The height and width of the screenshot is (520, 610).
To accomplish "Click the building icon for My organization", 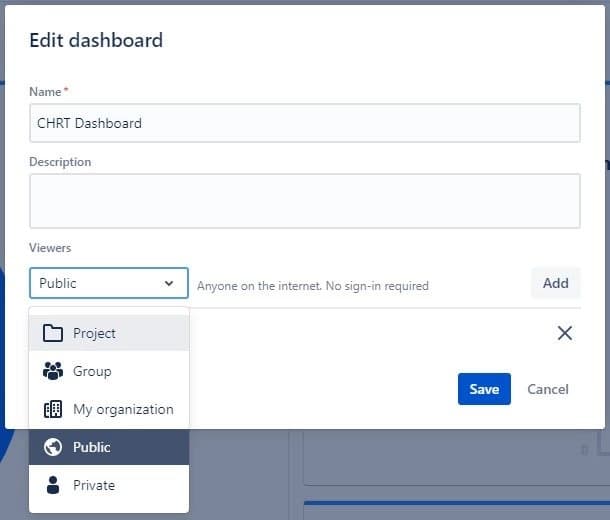I will tap(53, 409).
